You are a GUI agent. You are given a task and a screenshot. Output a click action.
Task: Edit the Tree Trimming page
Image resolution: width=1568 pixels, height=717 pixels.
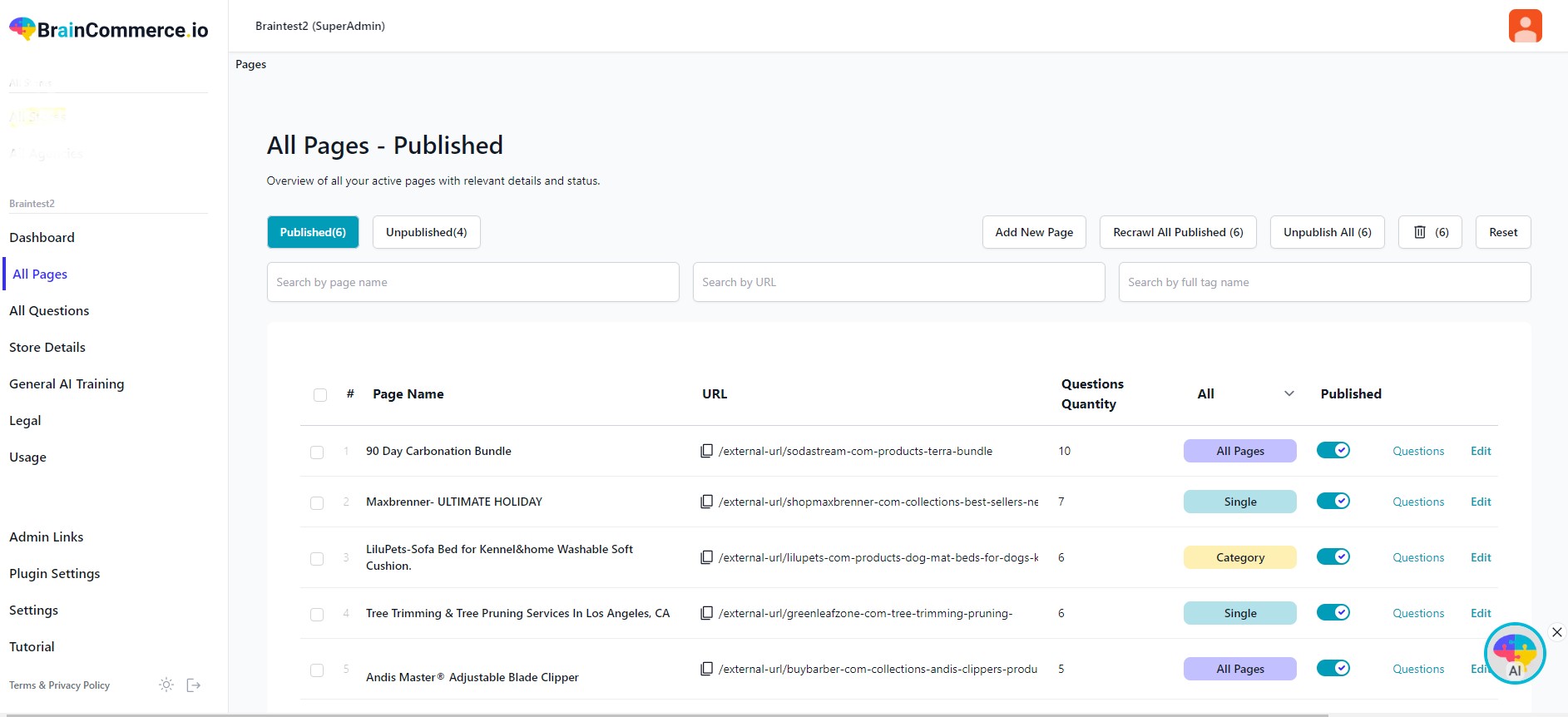(x=1481, y=613)
